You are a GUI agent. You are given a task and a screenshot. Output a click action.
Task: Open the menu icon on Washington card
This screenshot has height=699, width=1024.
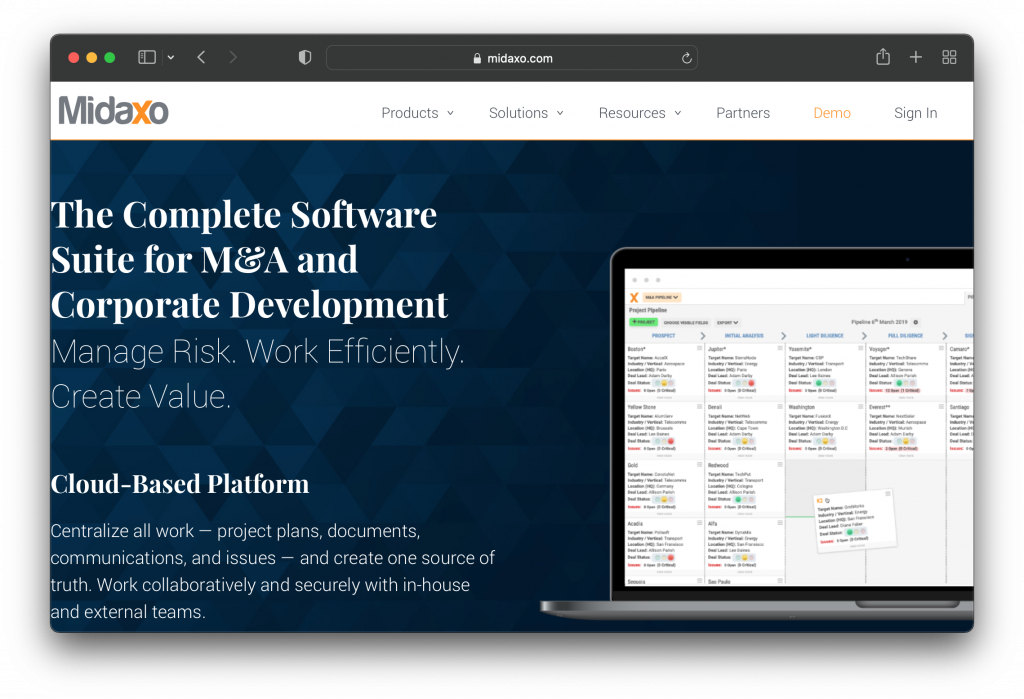pyautogui.click(x=861, y=406)
